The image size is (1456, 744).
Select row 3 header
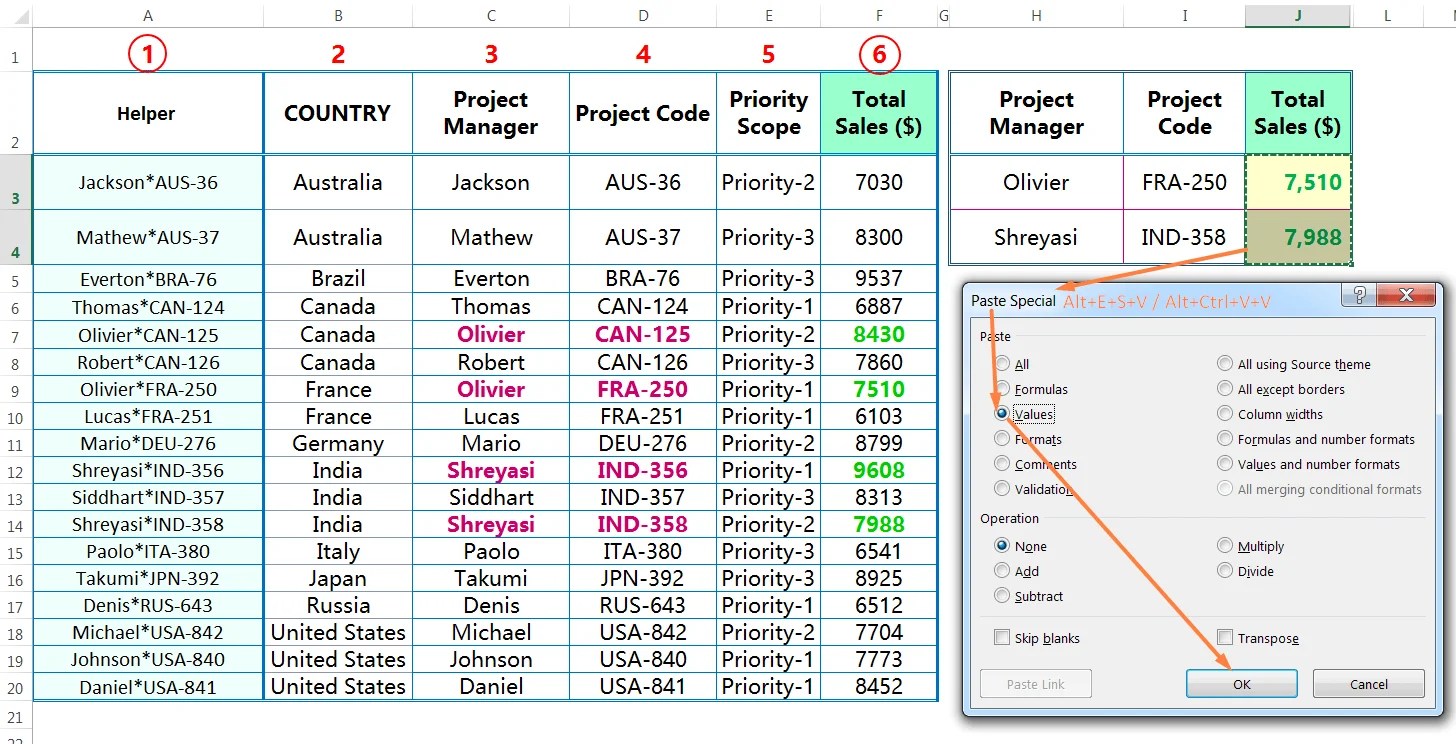pyautogui.click(x=14, y=182)
